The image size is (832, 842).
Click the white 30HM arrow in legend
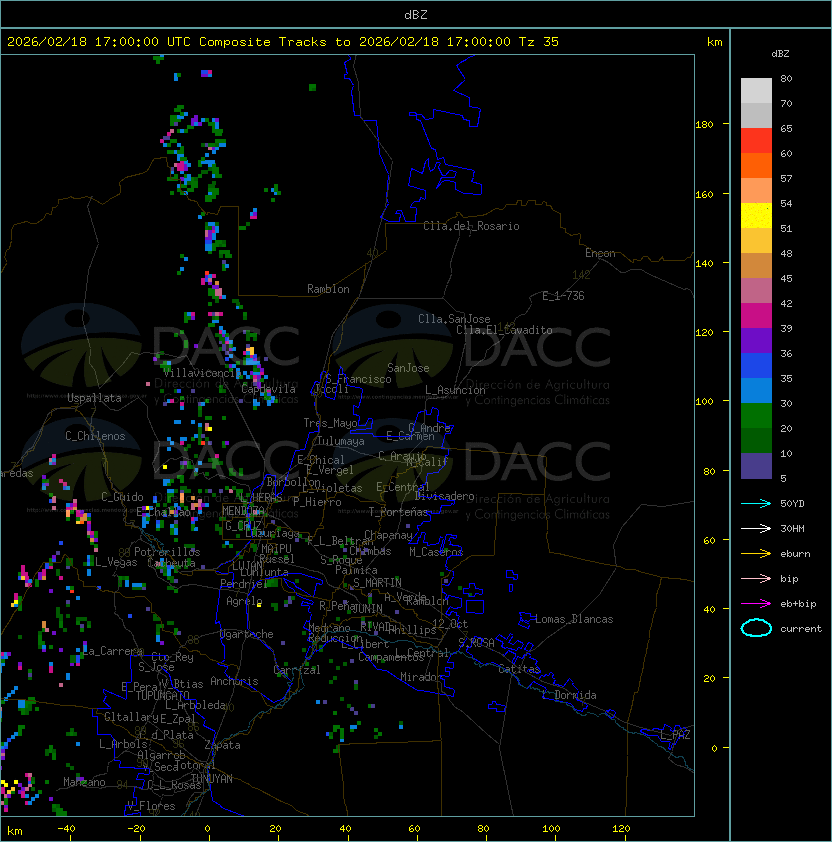pyautogui.click(x=756, y=528)
